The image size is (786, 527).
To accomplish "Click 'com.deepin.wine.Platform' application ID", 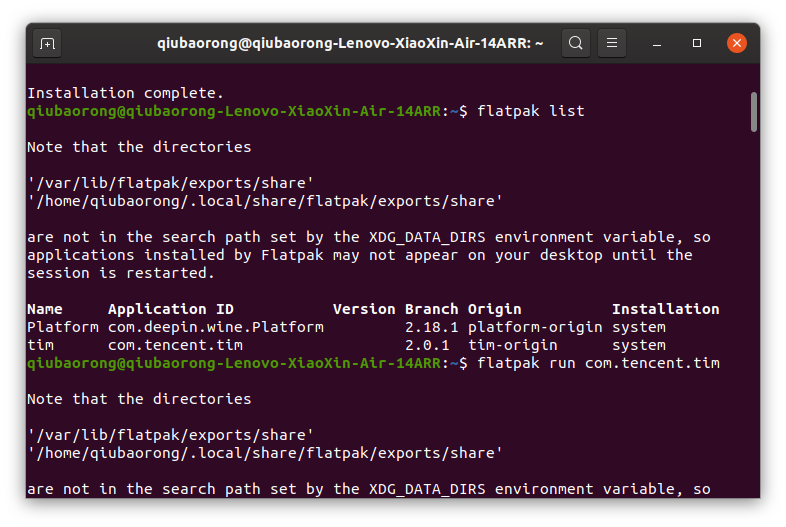I will [216, 327].
